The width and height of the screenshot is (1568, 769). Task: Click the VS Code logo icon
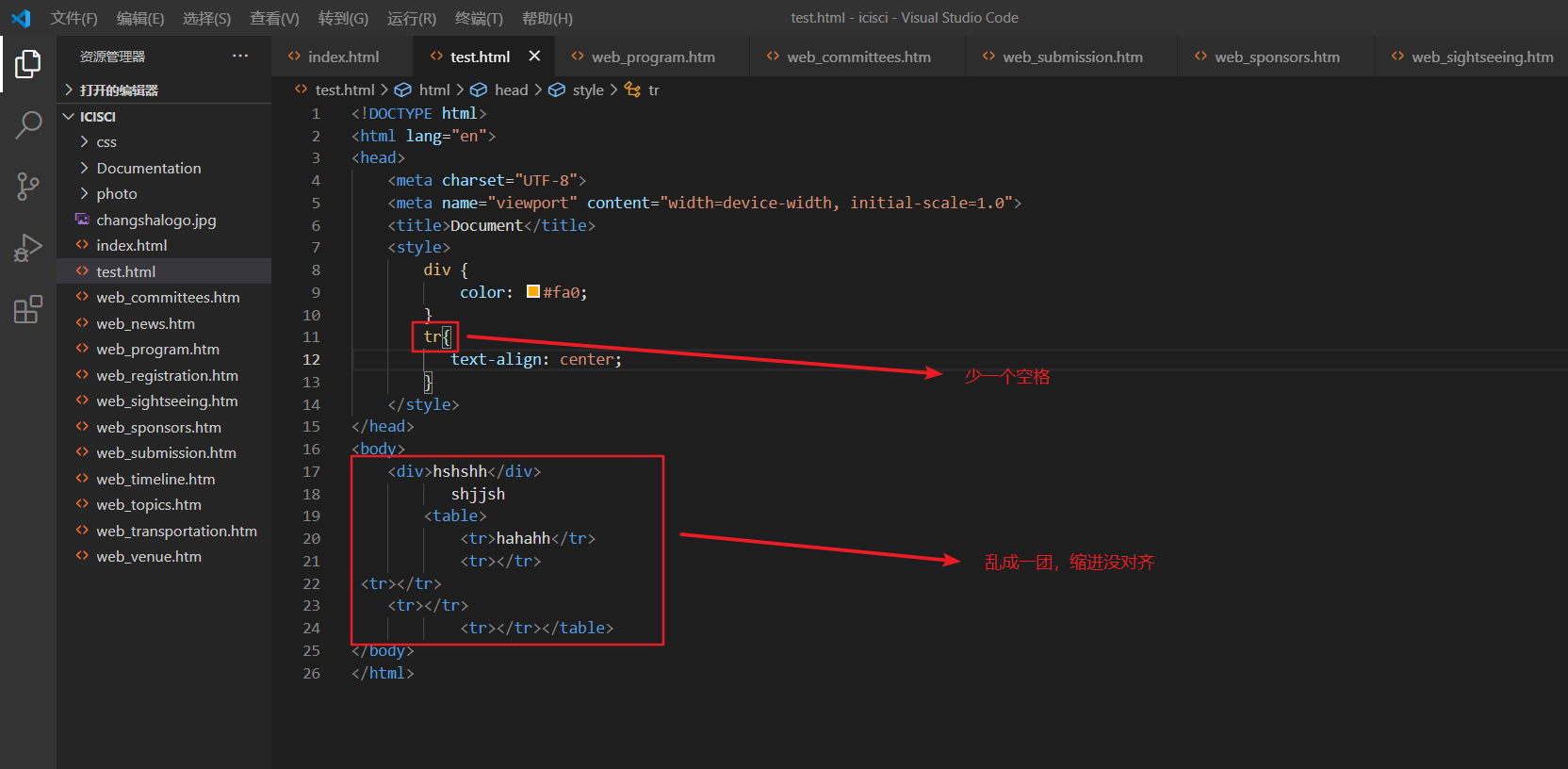click(x=21, y=18)
